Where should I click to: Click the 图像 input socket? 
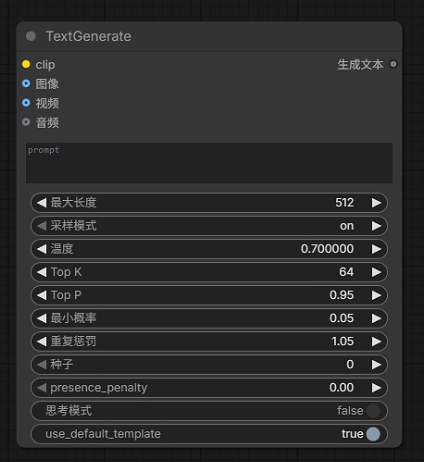[x=26, y=83]
